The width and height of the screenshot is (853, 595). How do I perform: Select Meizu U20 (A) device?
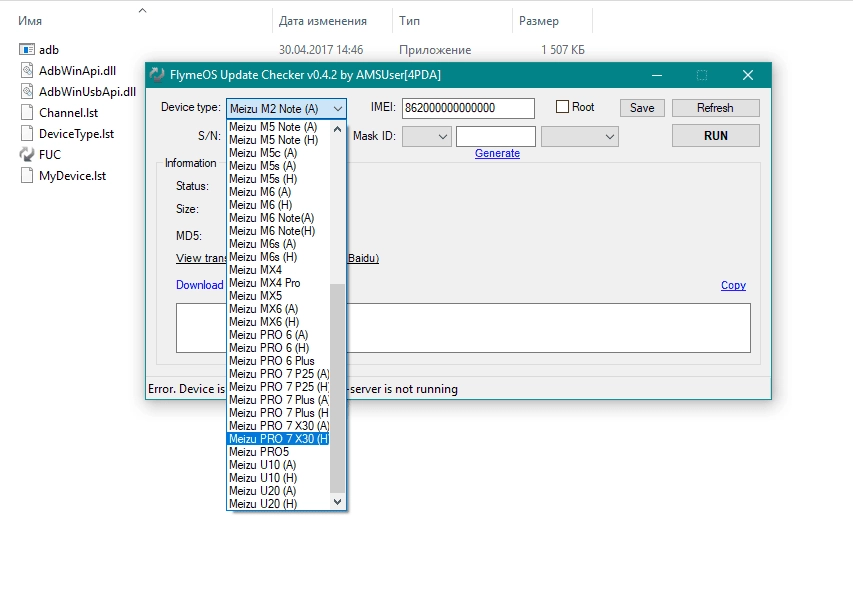pyautogui.click(x=278, y=491)
